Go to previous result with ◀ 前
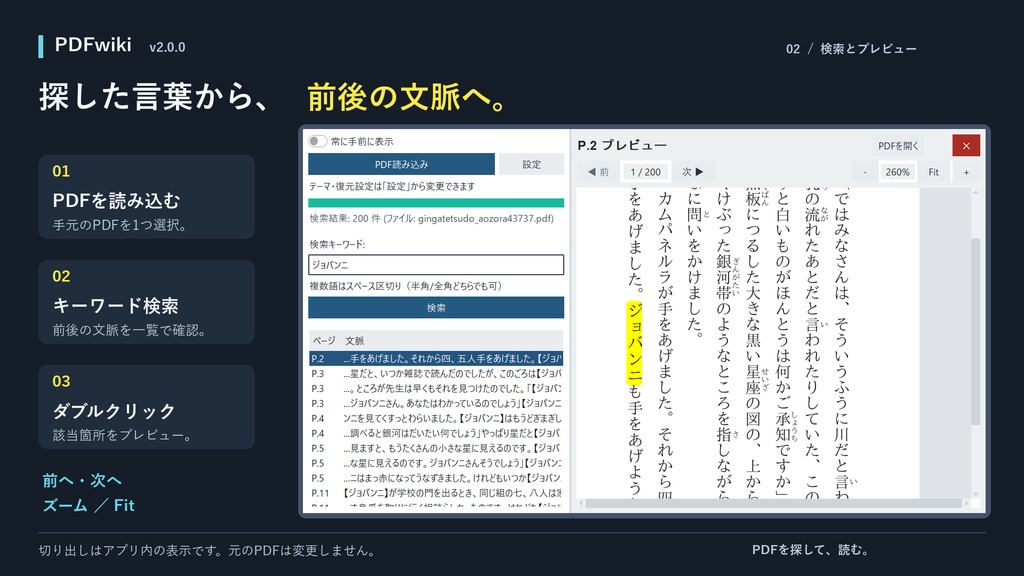 (598, 172)
